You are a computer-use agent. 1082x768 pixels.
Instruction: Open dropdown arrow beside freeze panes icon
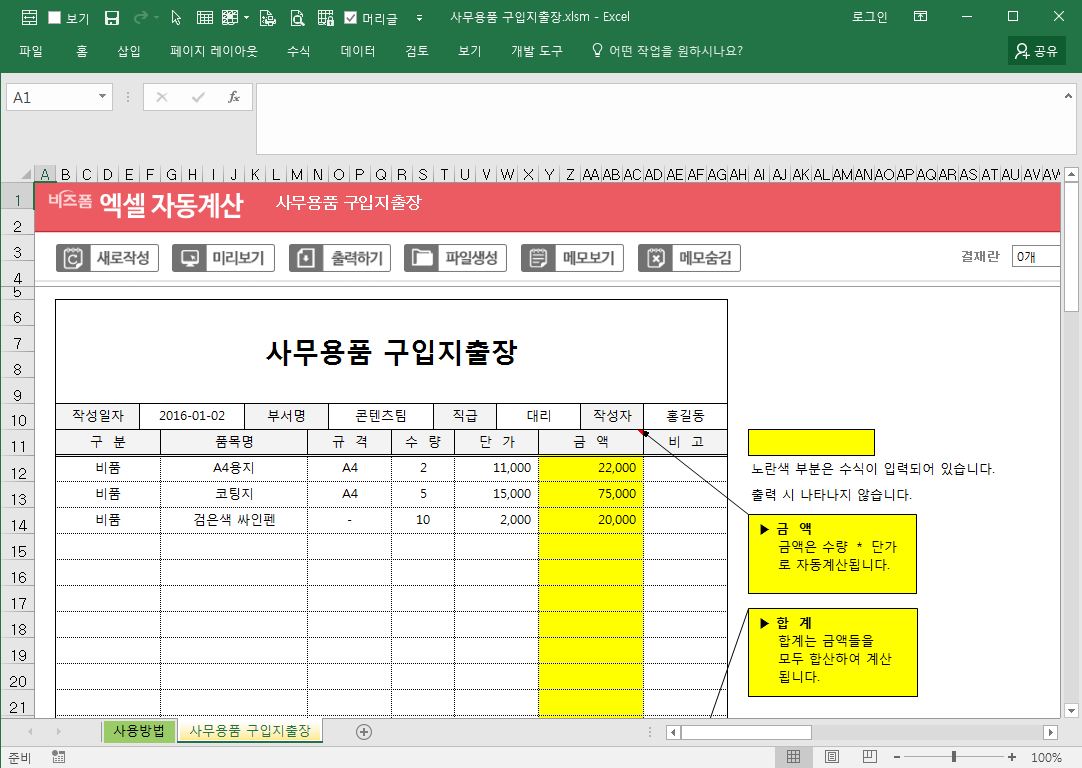[246, 18]
